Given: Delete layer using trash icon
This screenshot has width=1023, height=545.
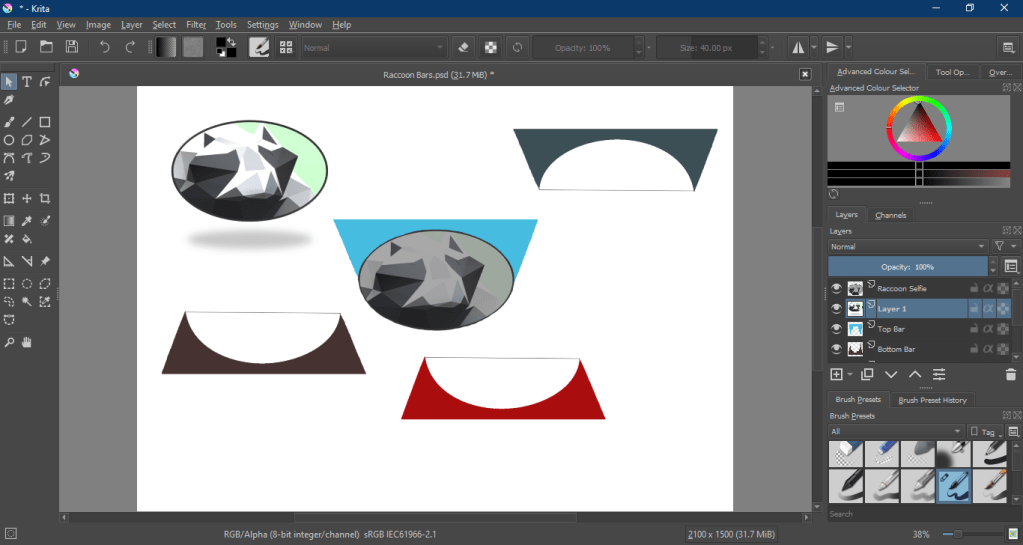Looking at the screenshot, I should (x=1010, y=374).
